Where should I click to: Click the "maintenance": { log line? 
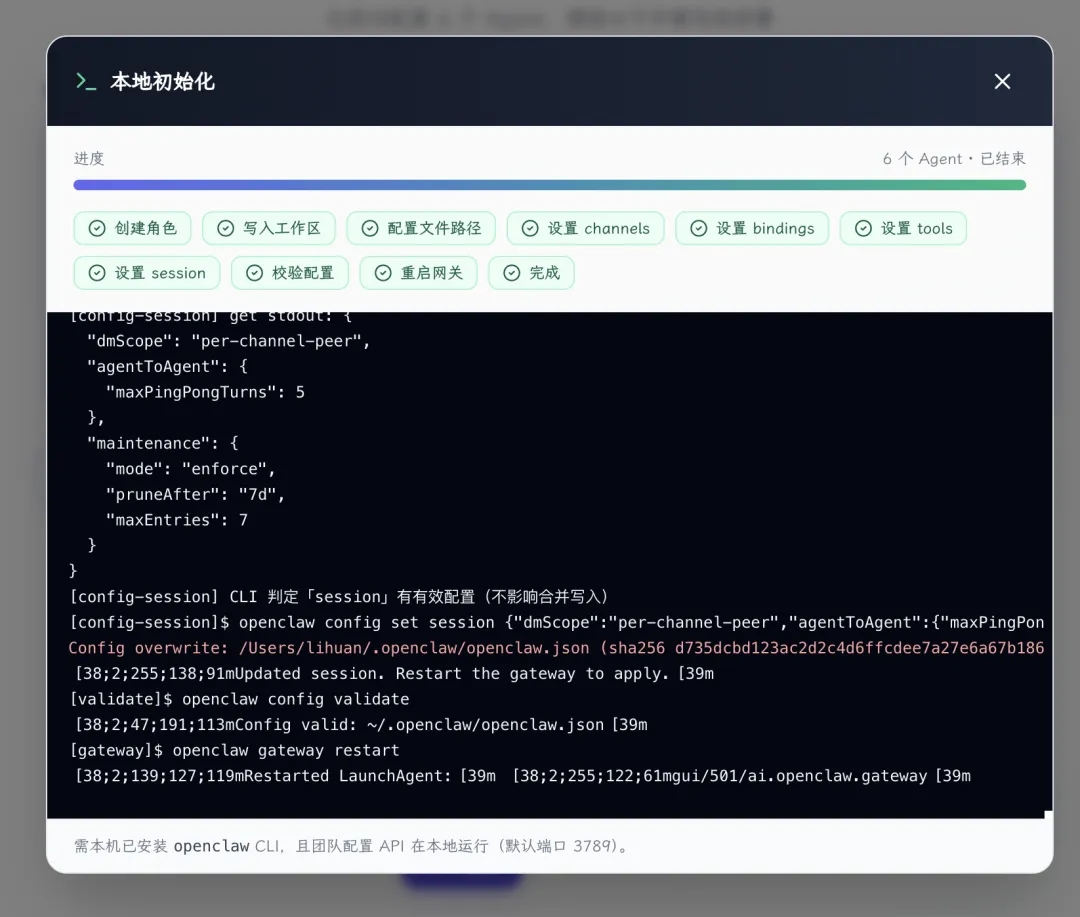coord(163,443)
